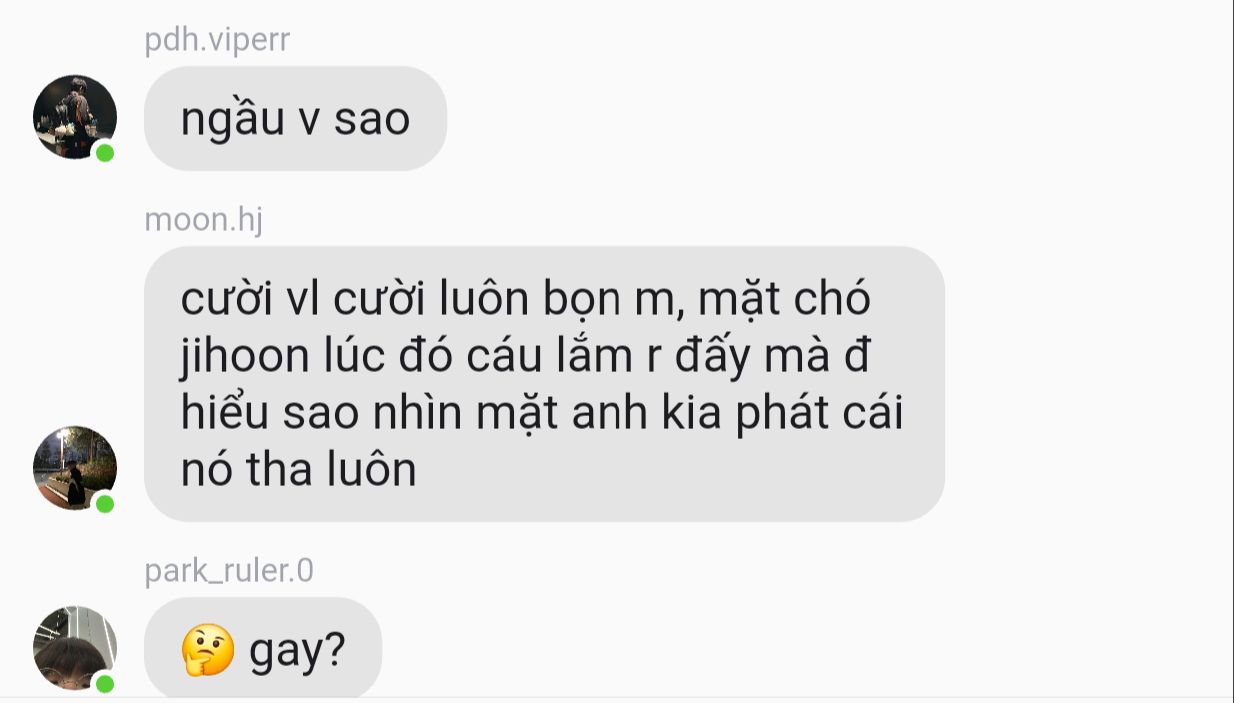Click green online dot on pdh.viperr avatar
The height and width of the screenshot is (703, 1234).
pyautogui.click(x=105, y=152)
